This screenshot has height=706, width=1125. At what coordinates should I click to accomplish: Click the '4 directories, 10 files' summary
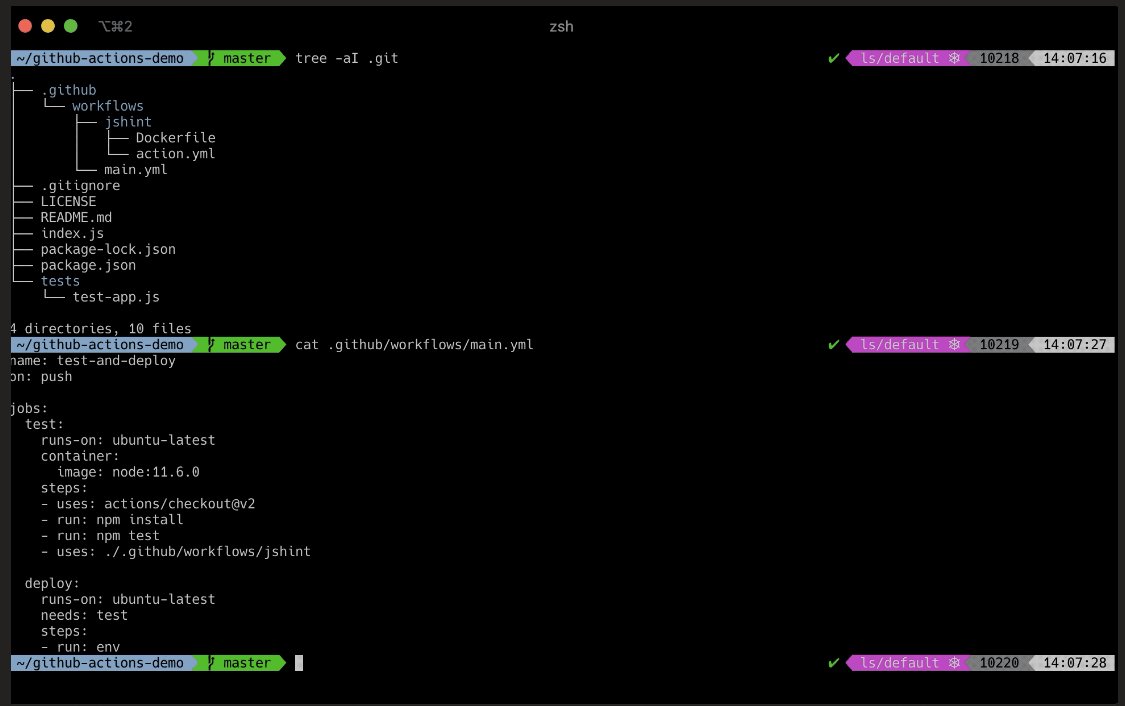[101, 329]
